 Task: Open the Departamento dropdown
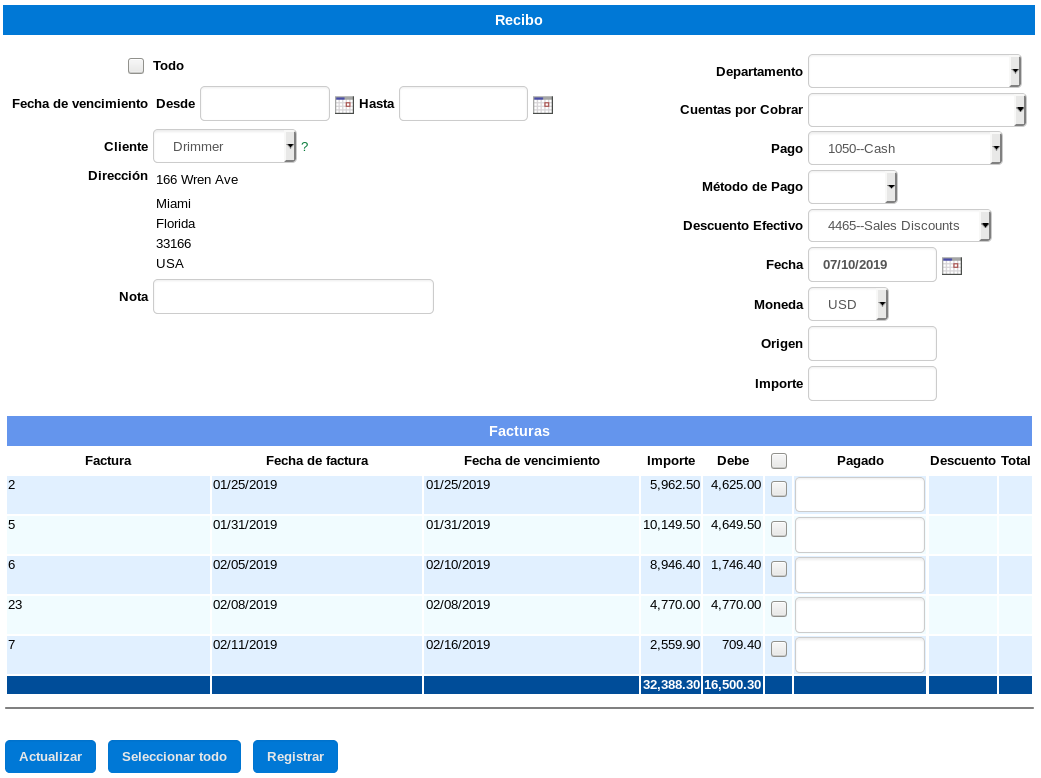[x=914, y=71]
